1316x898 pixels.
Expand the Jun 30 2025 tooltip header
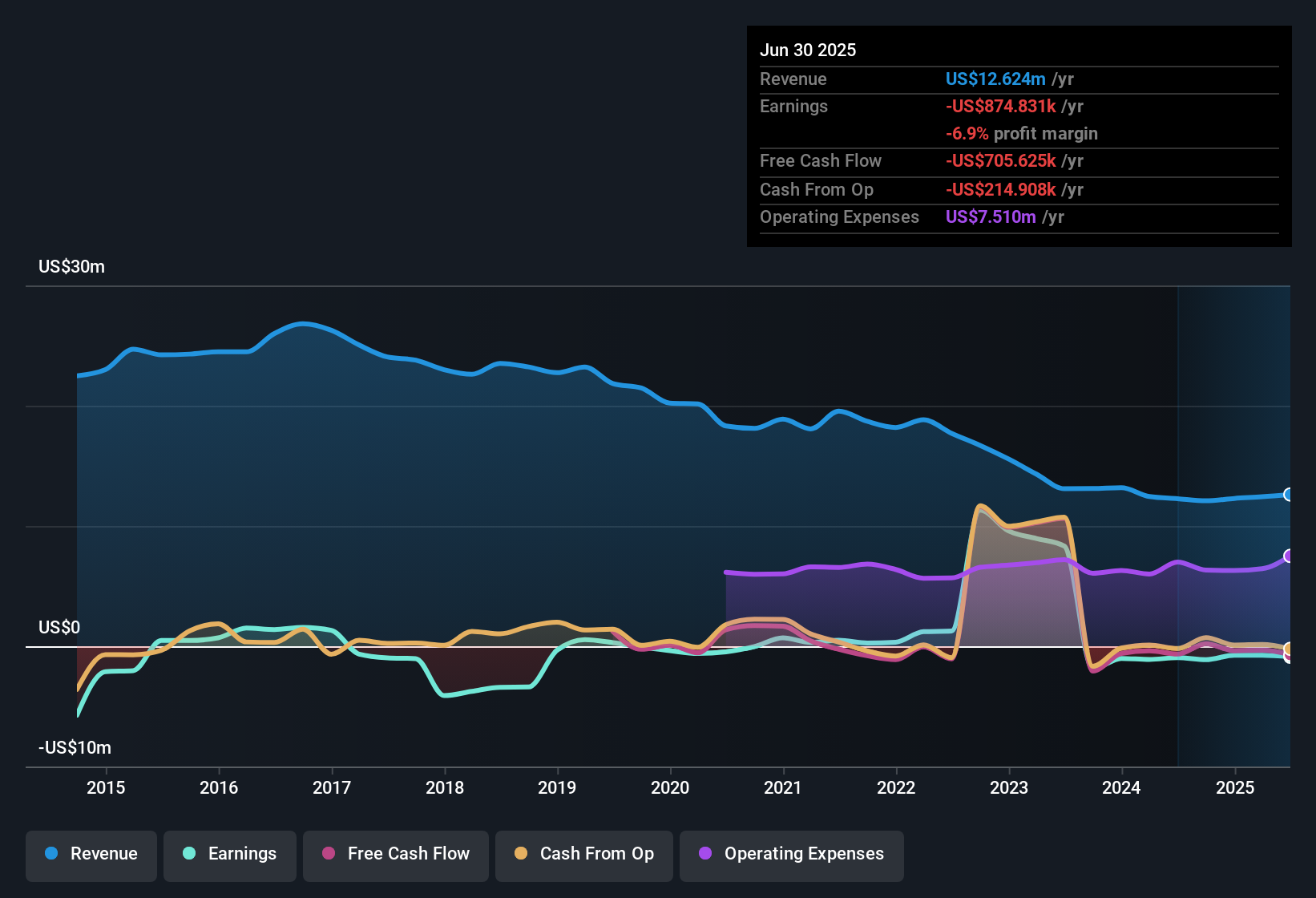tap(809, 50)
